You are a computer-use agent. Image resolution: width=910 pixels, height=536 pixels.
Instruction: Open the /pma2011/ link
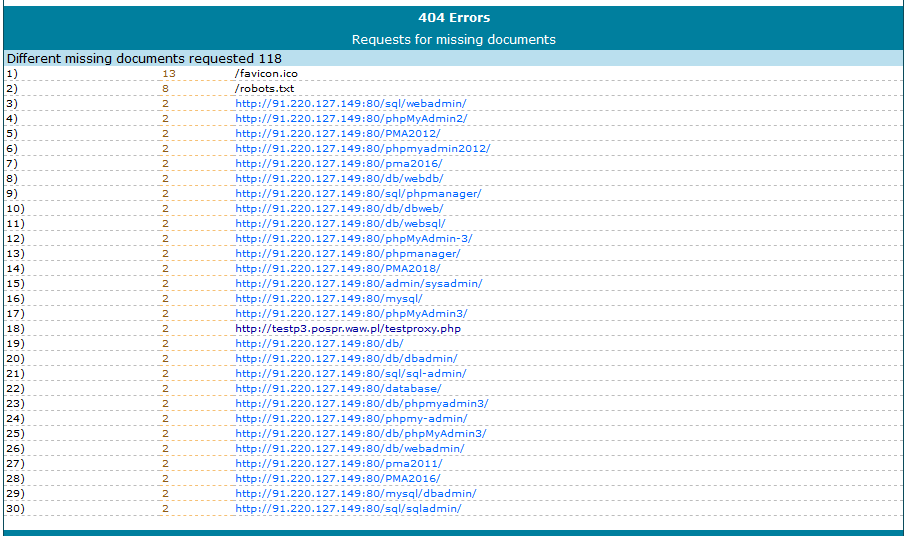pos(338,464)
